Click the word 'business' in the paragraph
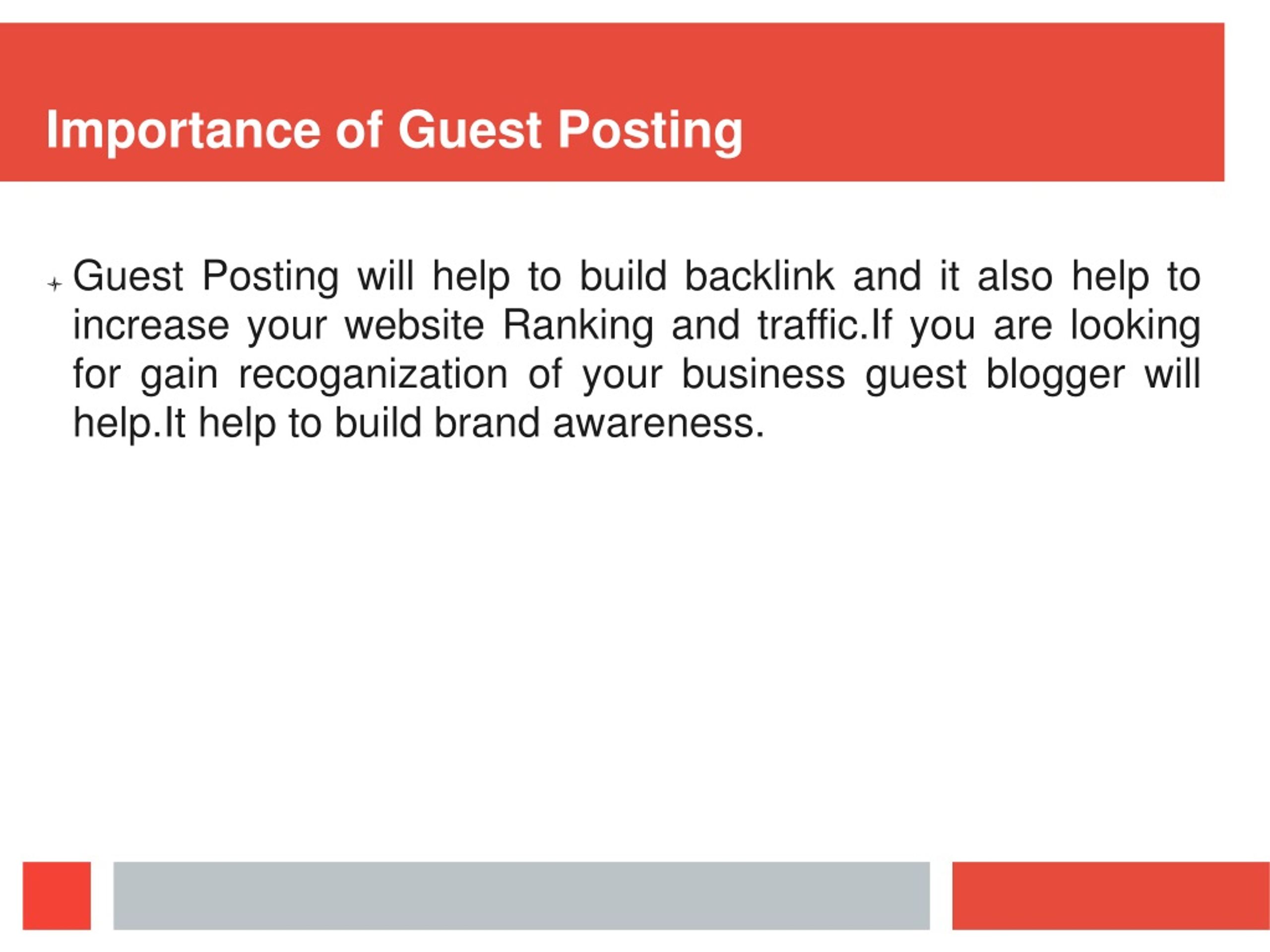 click(763, 375)
